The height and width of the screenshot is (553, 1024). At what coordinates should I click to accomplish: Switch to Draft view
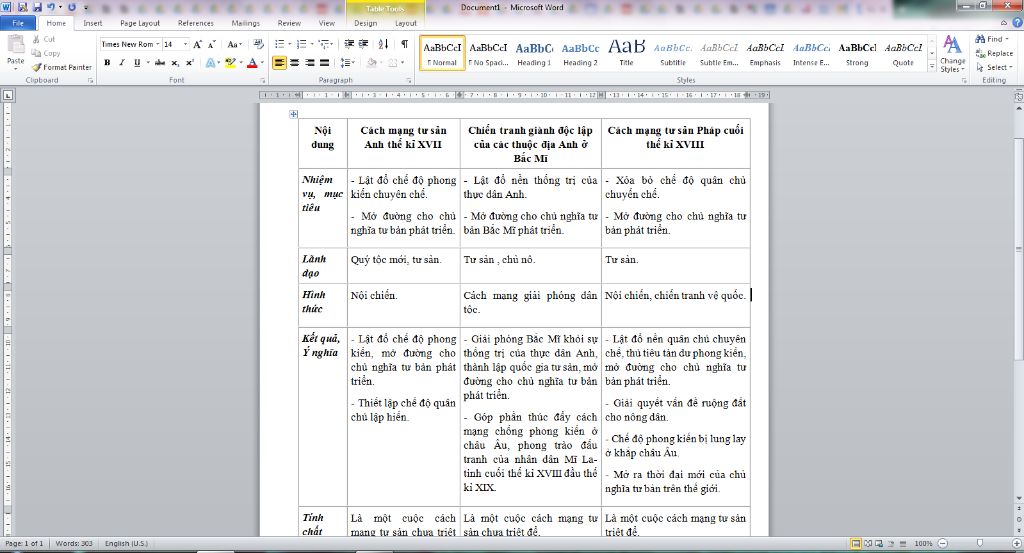[903, 543]
